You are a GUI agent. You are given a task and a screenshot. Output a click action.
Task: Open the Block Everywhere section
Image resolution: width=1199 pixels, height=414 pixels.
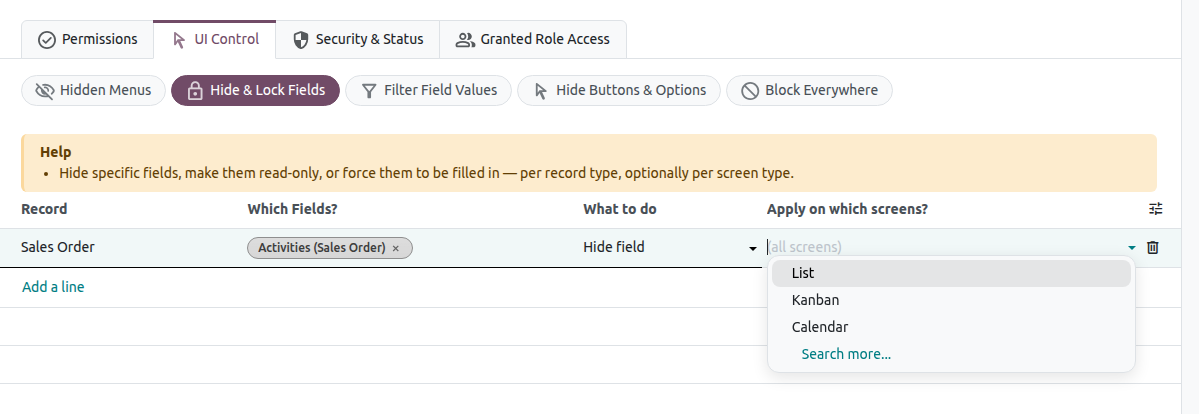coord(809,90)
